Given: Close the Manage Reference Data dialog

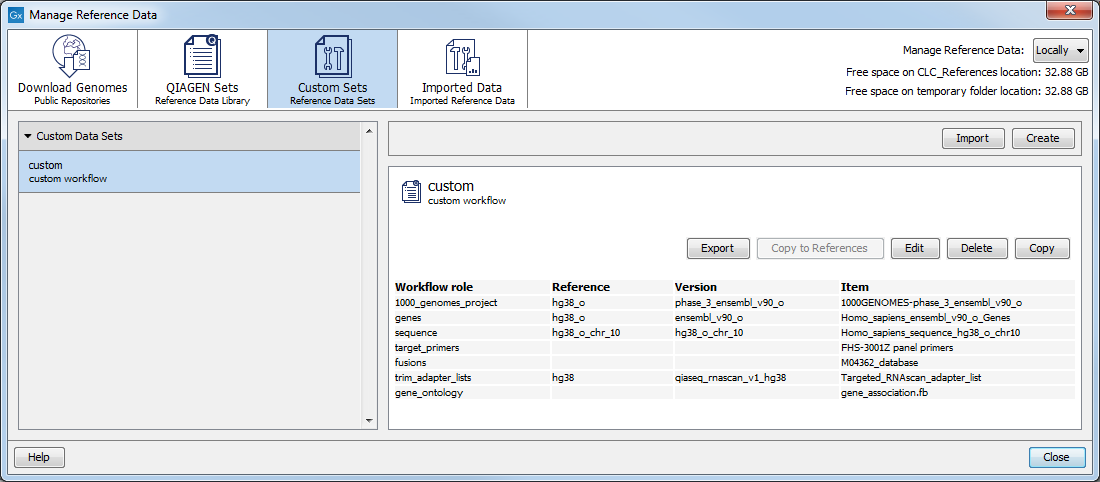Looking at the screenshot, I should click(x=1056, y=457).
